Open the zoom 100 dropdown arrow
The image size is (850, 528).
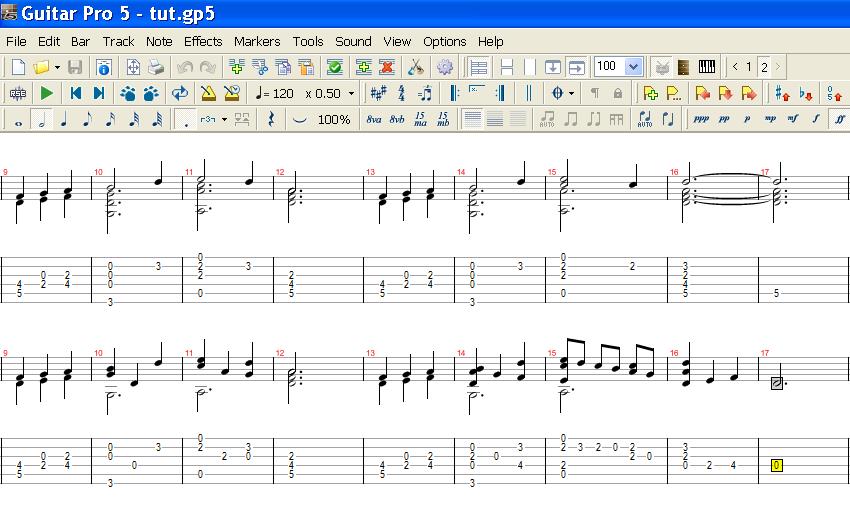point(633,67)
